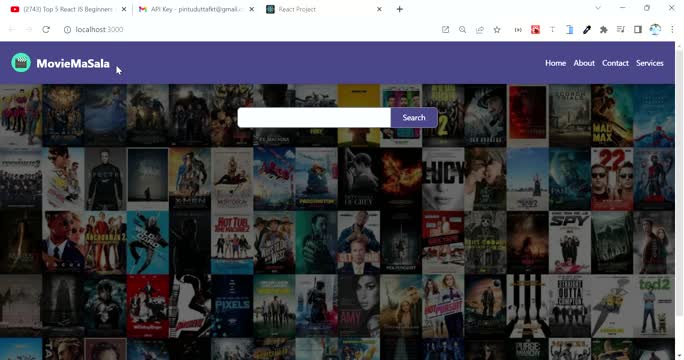Activate the color picker eyedropper extension
Viewport: 684px width, 360px height.
point(587,30)
